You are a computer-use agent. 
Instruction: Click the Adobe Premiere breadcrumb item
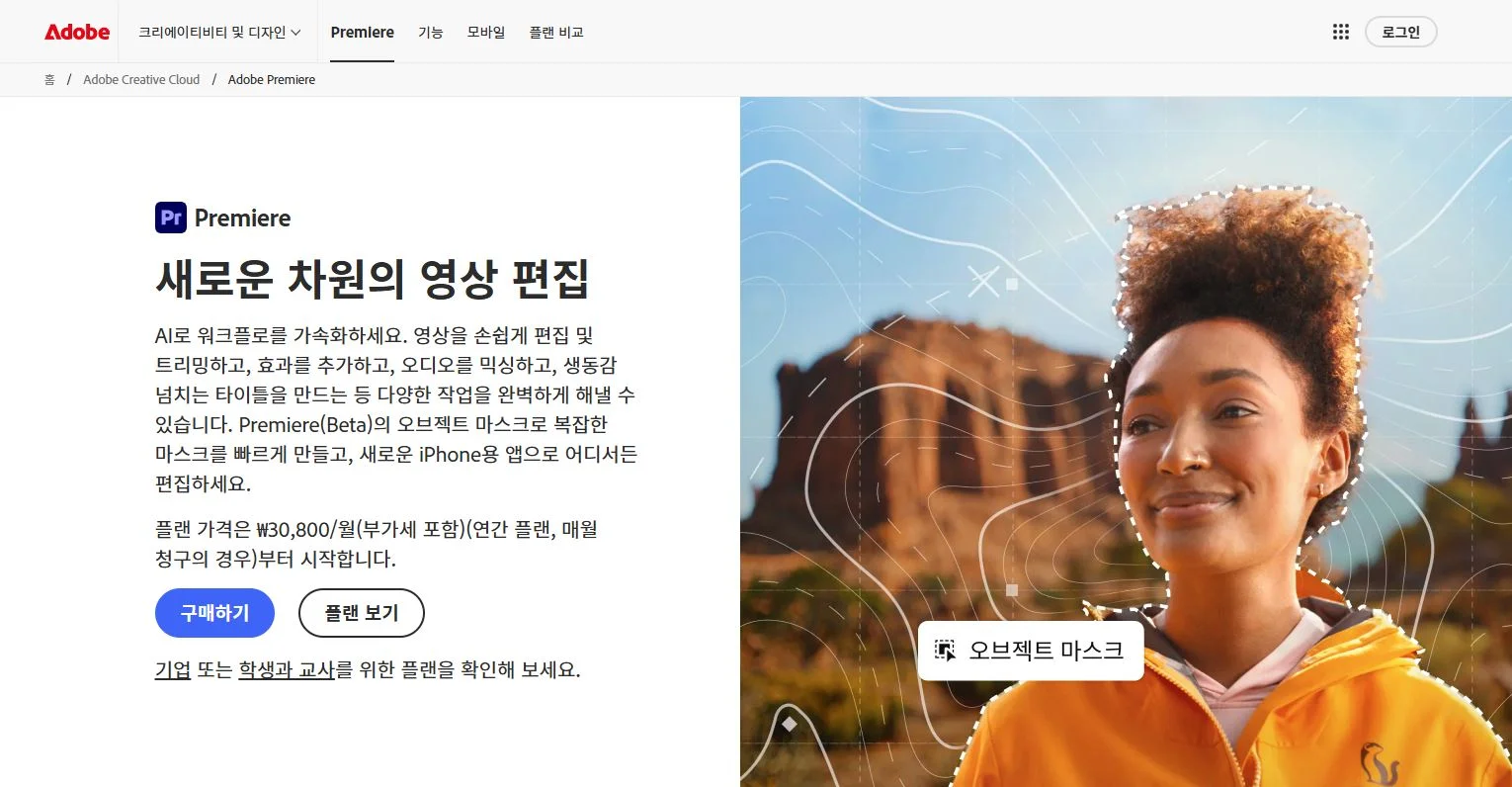coord(272,79)
